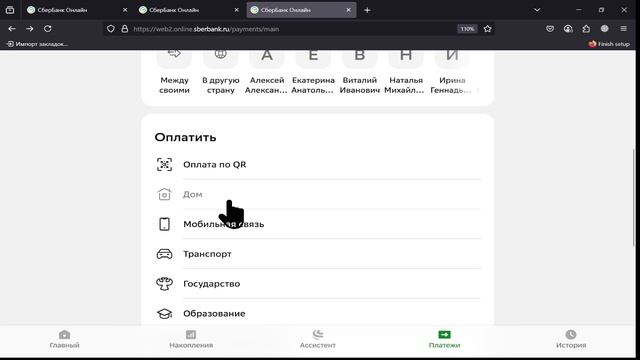Click the tracking protection shield icon
This screenshot has height=360, width=640.
pos(111,29)
